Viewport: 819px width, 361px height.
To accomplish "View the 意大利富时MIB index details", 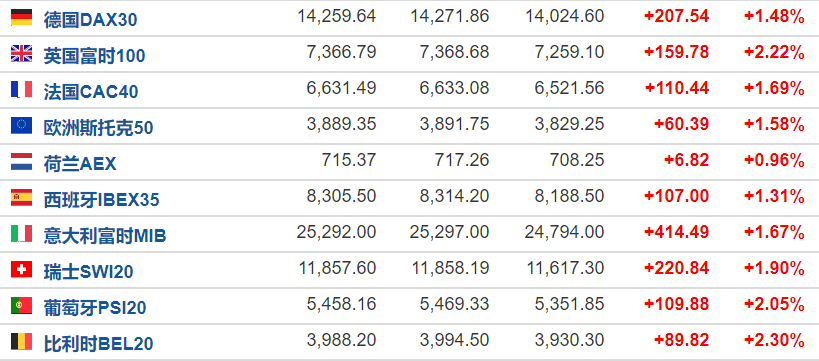I will (x=105, y=236).
